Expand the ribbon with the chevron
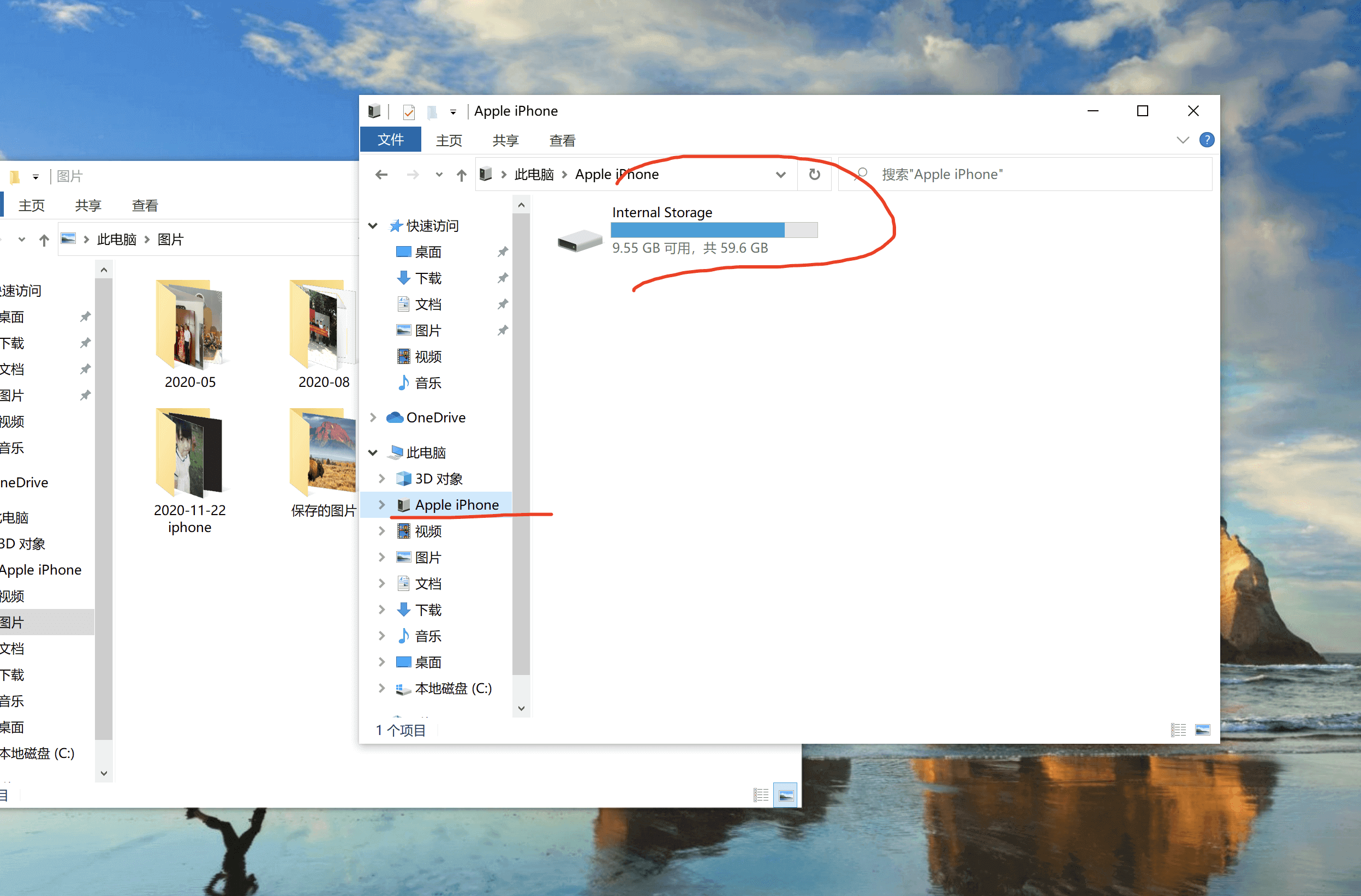1361x896 pixels. point(1183,140)
